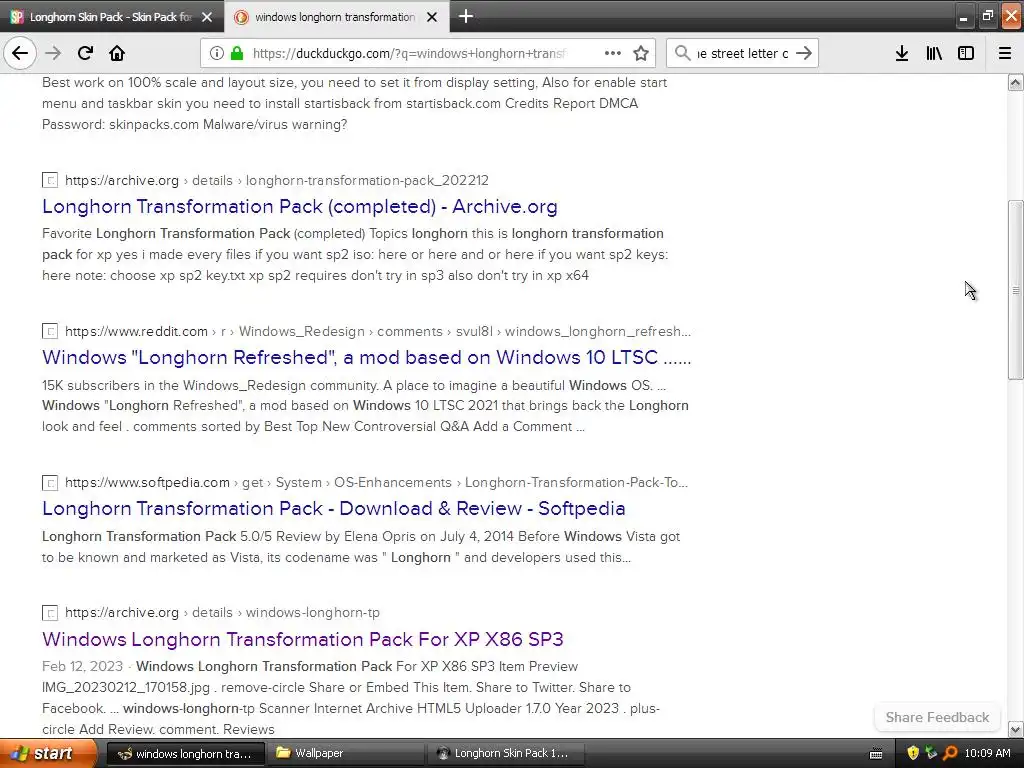Open the browser home page
This screenshot has height=768, width=1024.
point(117,53)
